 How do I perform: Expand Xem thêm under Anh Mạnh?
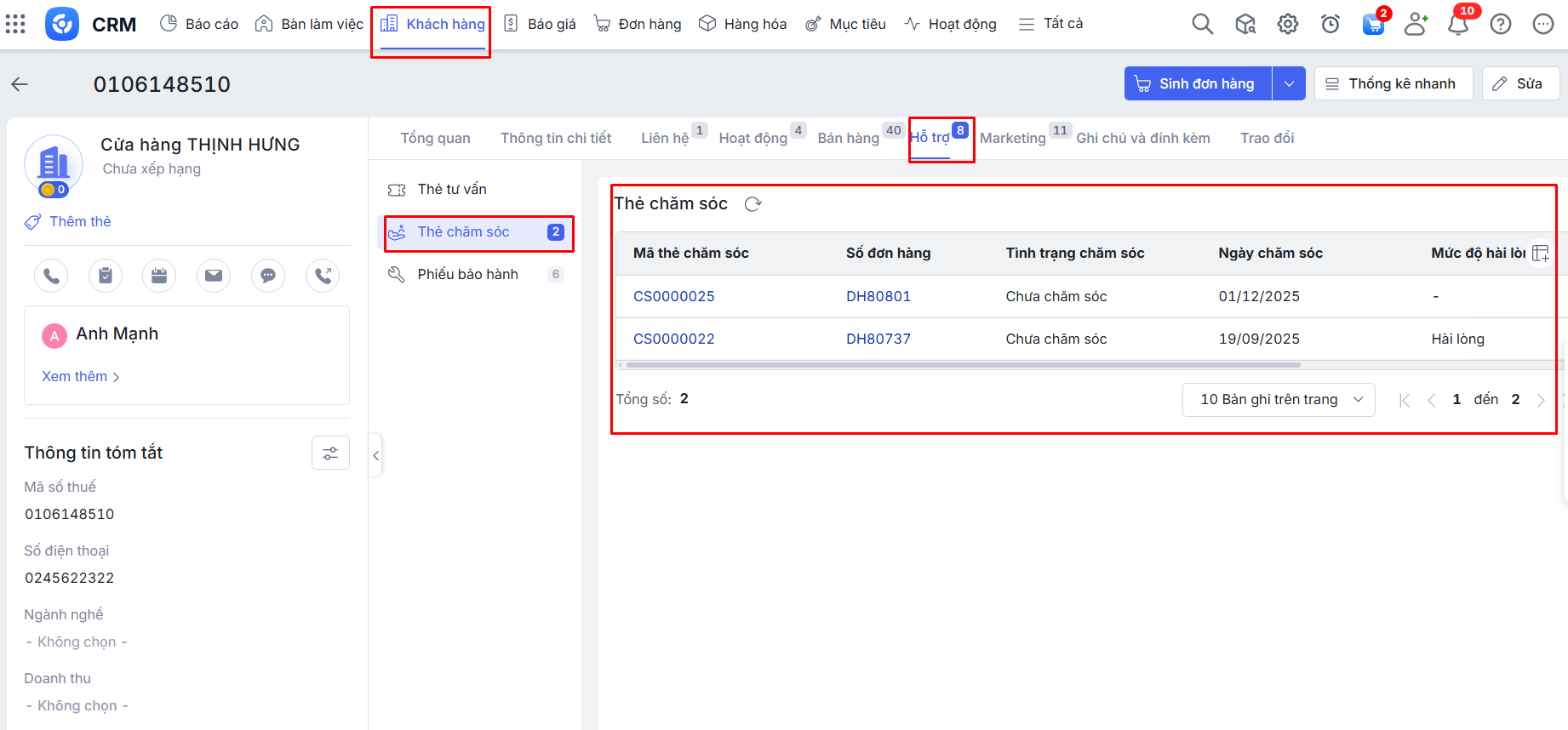click(81, 377)
